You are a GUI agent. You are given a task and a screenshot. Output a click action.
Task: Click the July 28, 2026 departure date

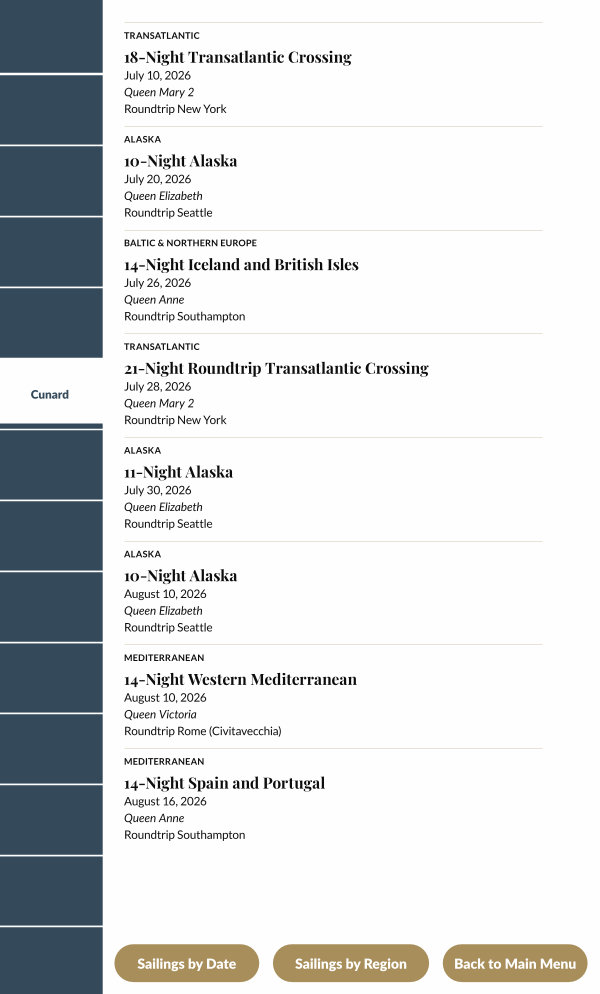pos(157,387)
